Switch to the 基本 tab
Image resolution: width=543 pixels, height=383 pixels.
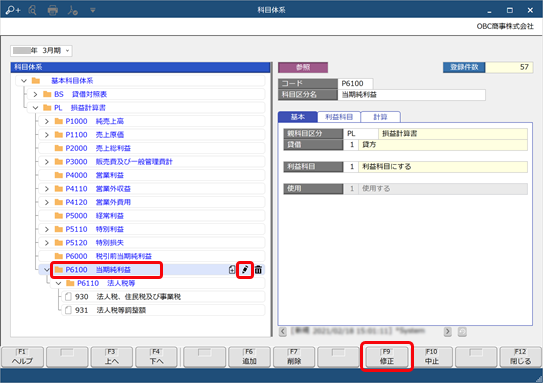point(298,117)
